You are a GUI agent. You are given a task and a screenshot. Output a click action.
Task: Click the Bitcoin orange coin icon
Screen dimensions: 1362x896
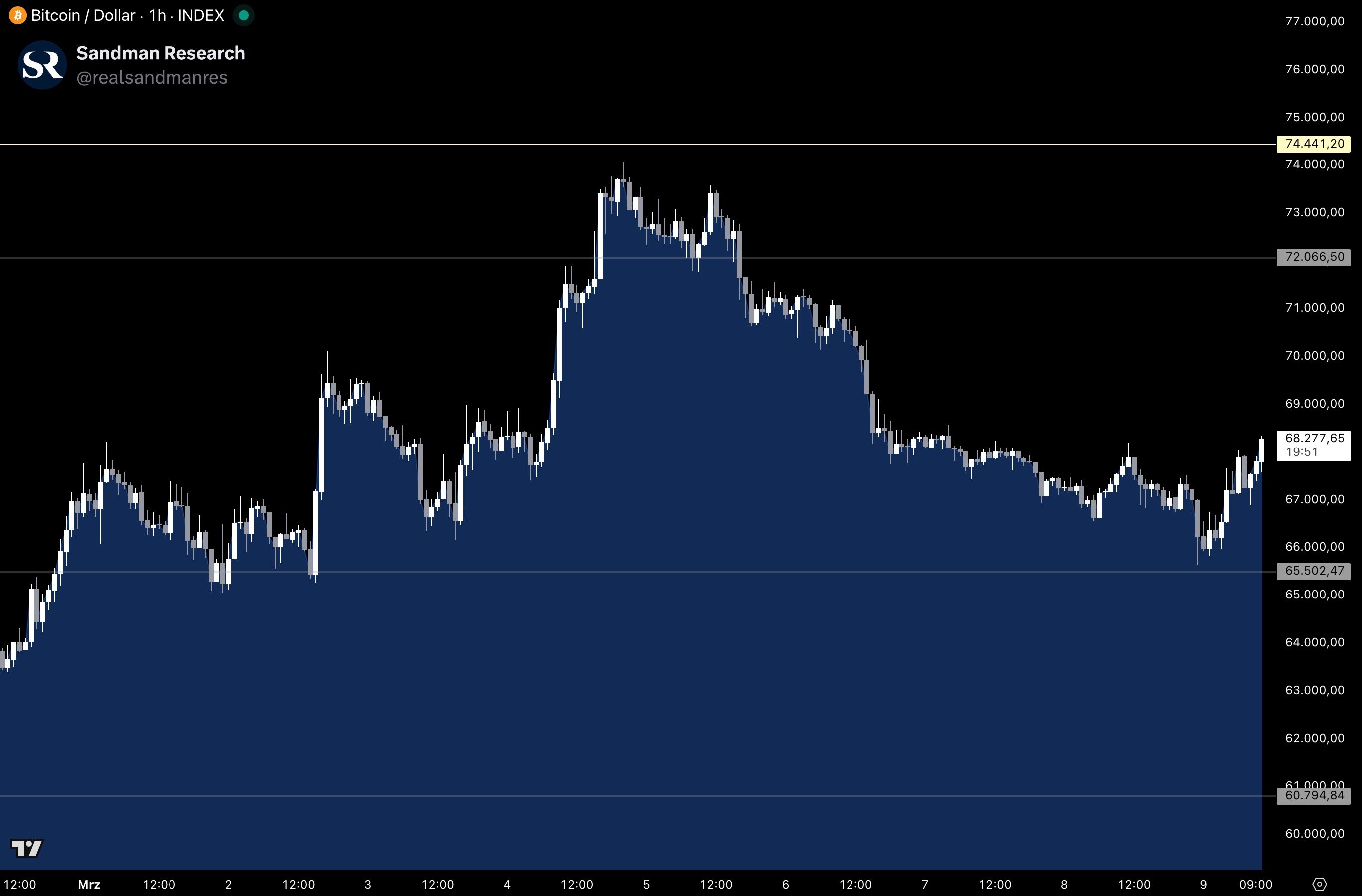point(17,15)
